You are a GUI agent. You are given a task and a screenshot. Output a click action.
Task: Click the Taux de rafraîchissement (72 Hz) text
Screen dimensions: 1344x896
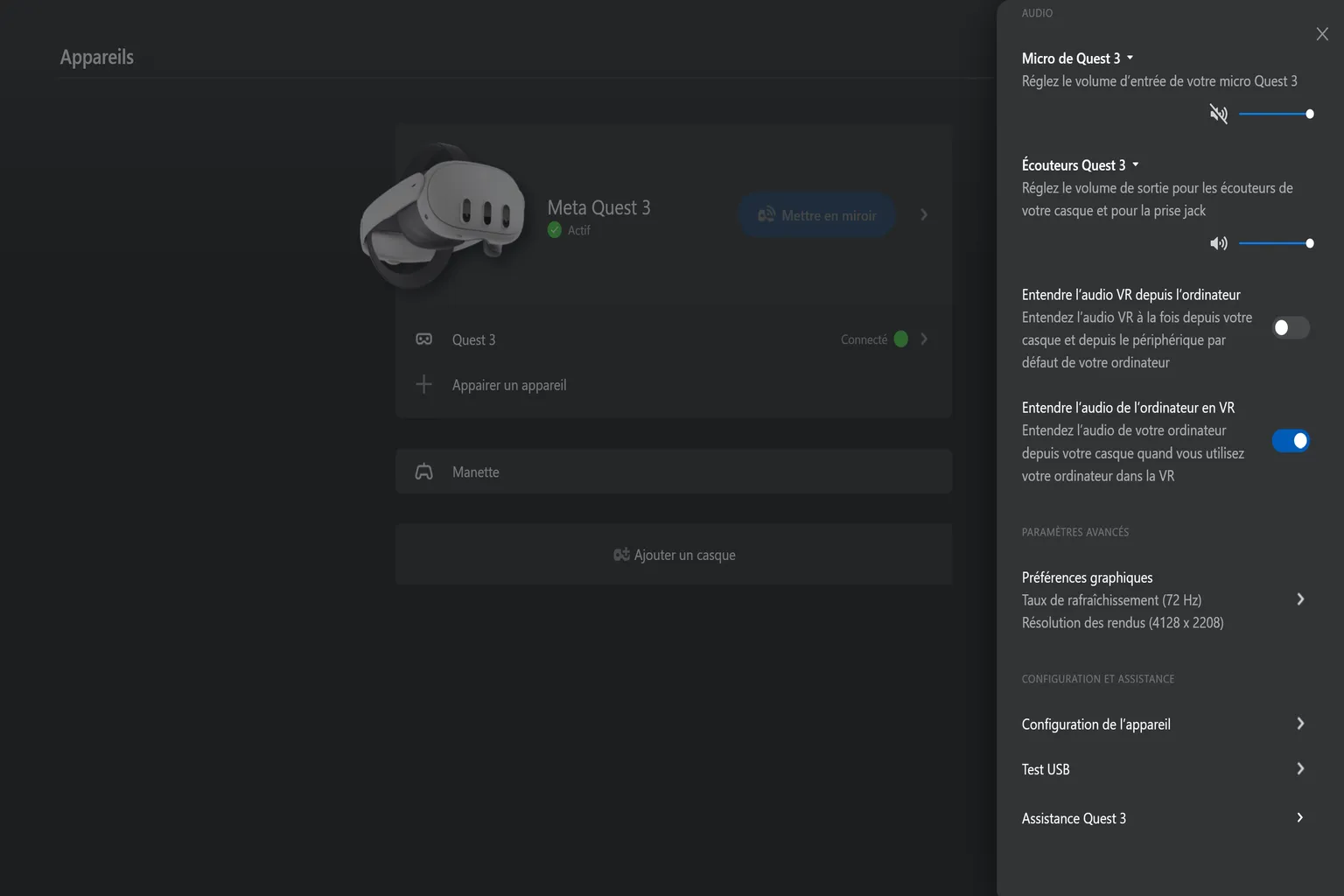tap(1111, 600)
